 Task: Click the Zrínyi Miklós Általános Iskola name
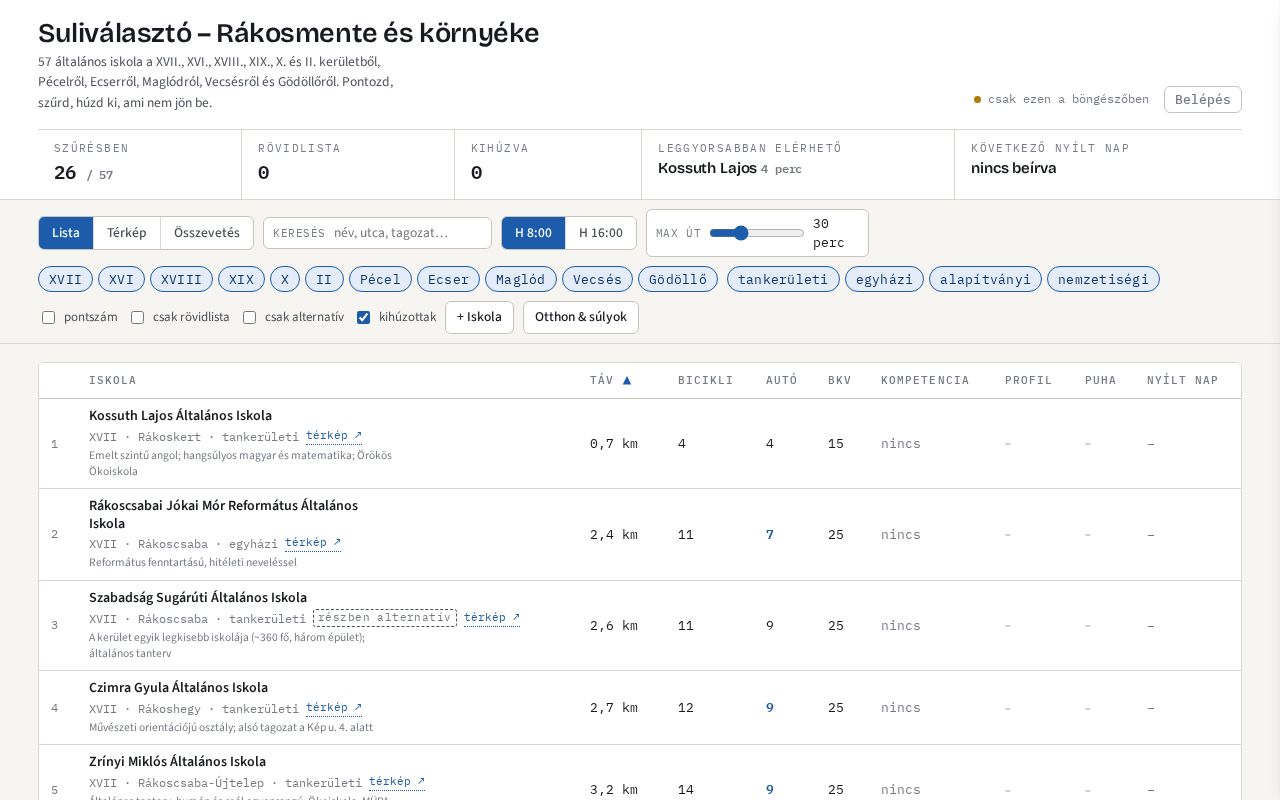[x=178, y=761]
